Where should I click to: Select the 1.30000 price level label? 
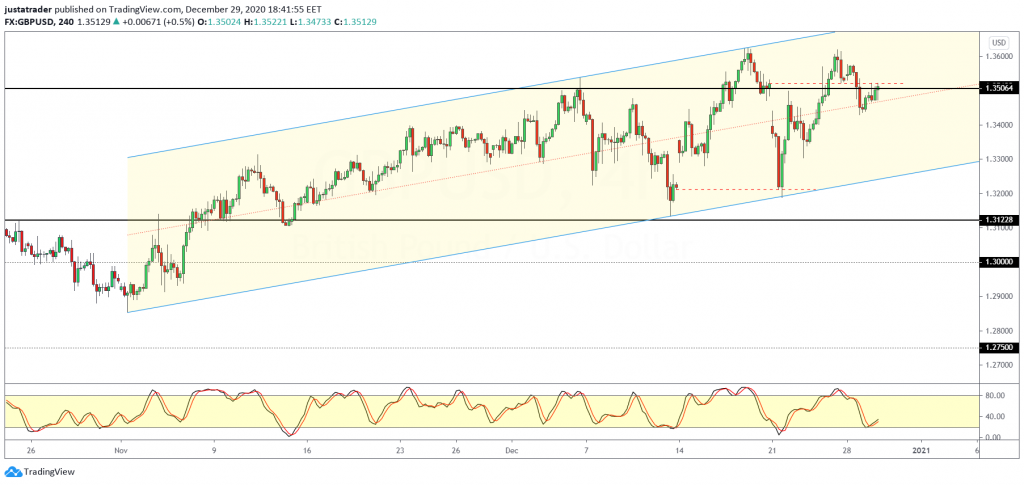click(x=1000, y=262)
